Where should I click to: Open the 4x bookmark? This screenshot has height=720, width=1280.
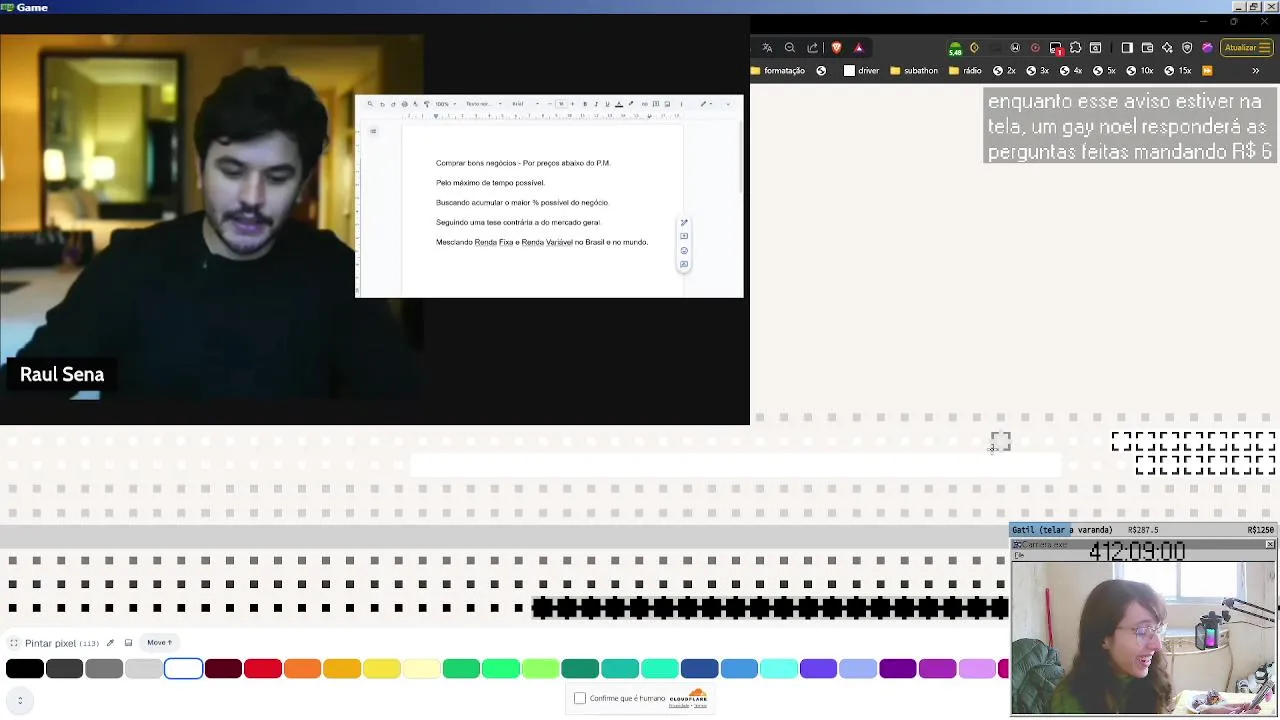click(1071, 71)
